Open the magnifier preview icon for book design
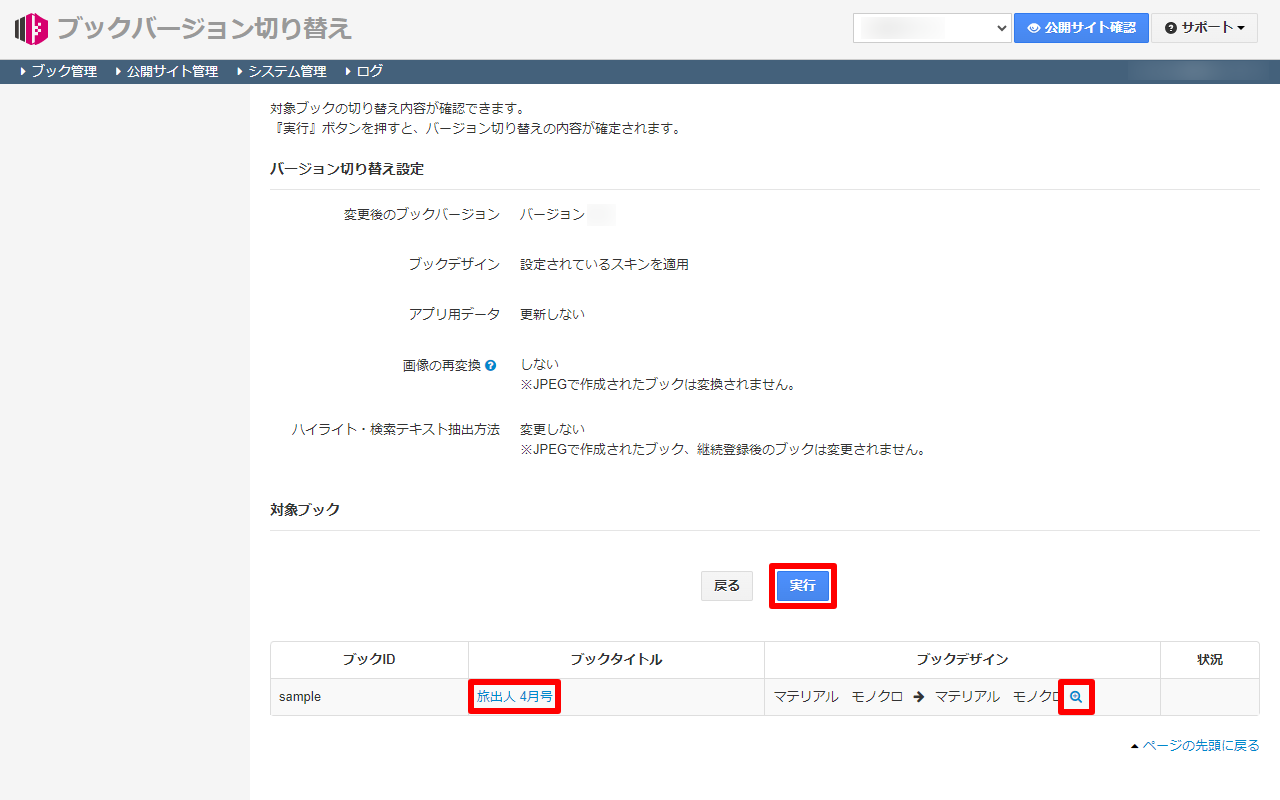1280x800 pixels. pyautogui.click(x=1076, y=697)
